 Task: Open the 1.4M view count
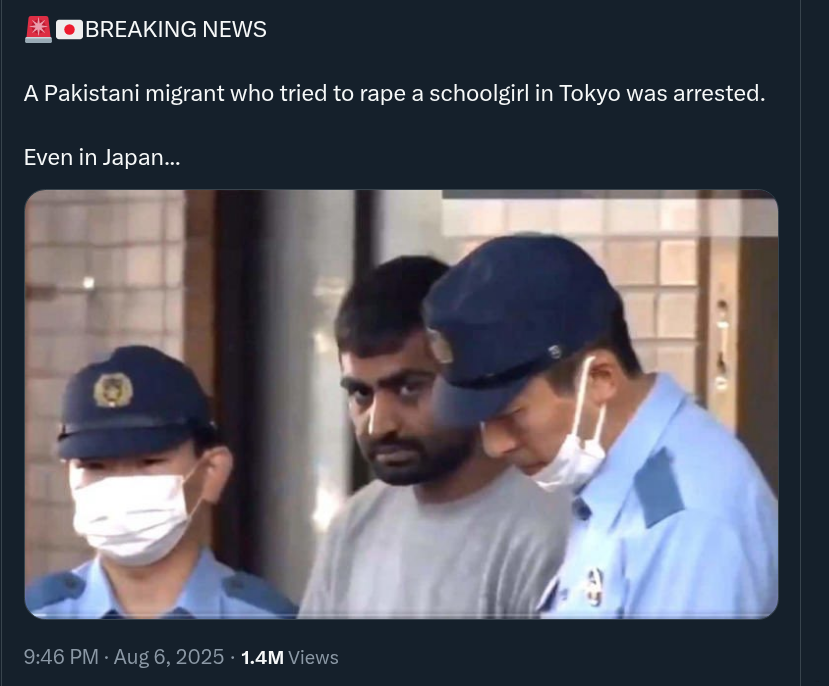pyautogui.click(x=262, y=657)
